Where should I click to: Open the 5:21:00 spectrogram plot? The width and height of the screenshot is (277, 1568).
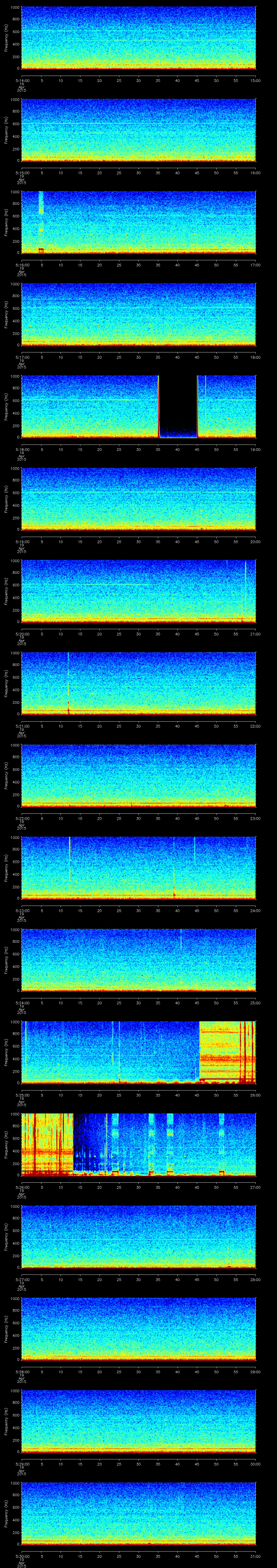pyautogui.click(x=138, y=683)
